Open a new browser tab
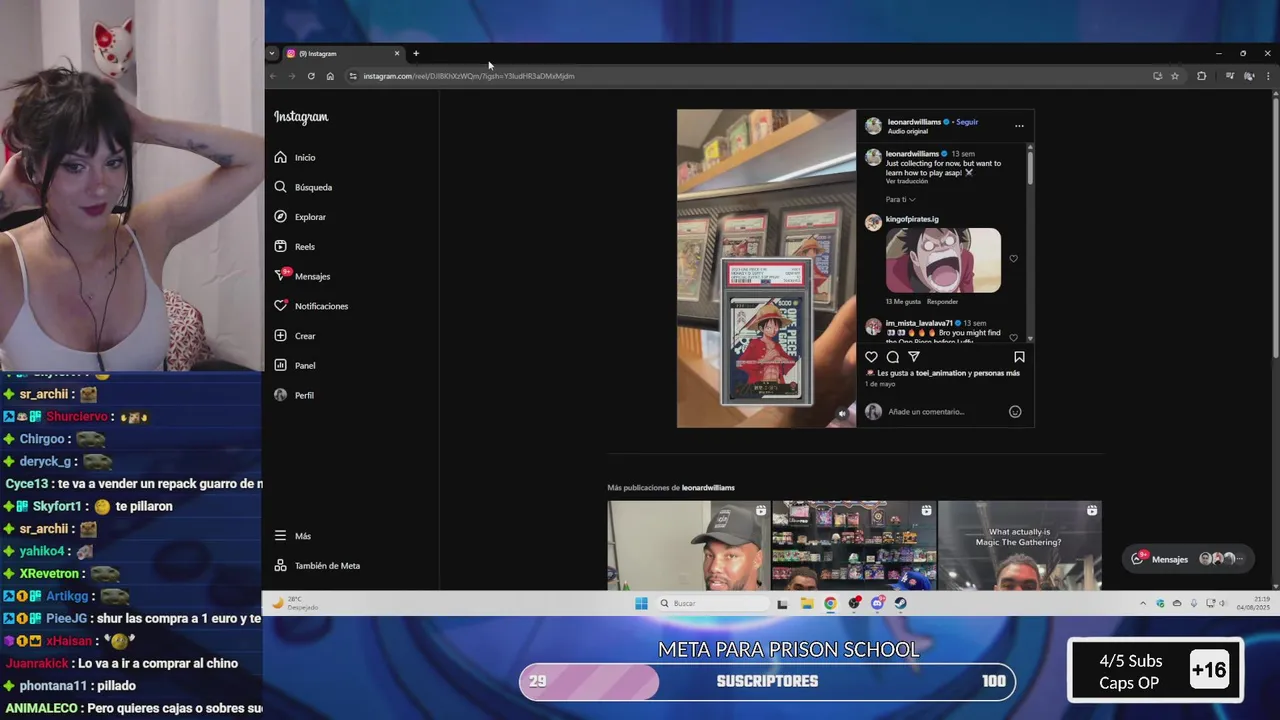The height and width of the screenshot is (720, 1280). point(416,54)
